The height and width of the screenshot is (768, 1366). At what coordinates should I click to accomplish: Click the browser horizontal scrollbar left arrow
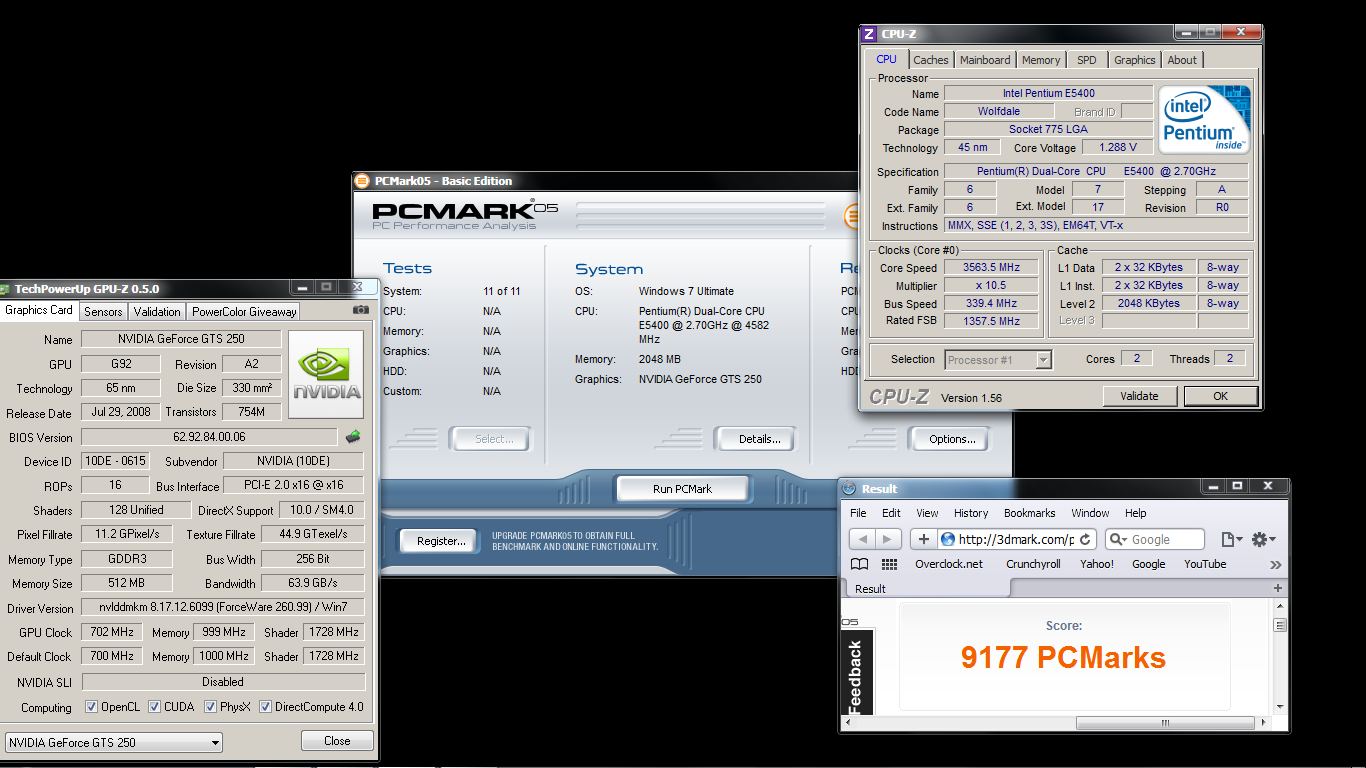[x=849, y=723]
